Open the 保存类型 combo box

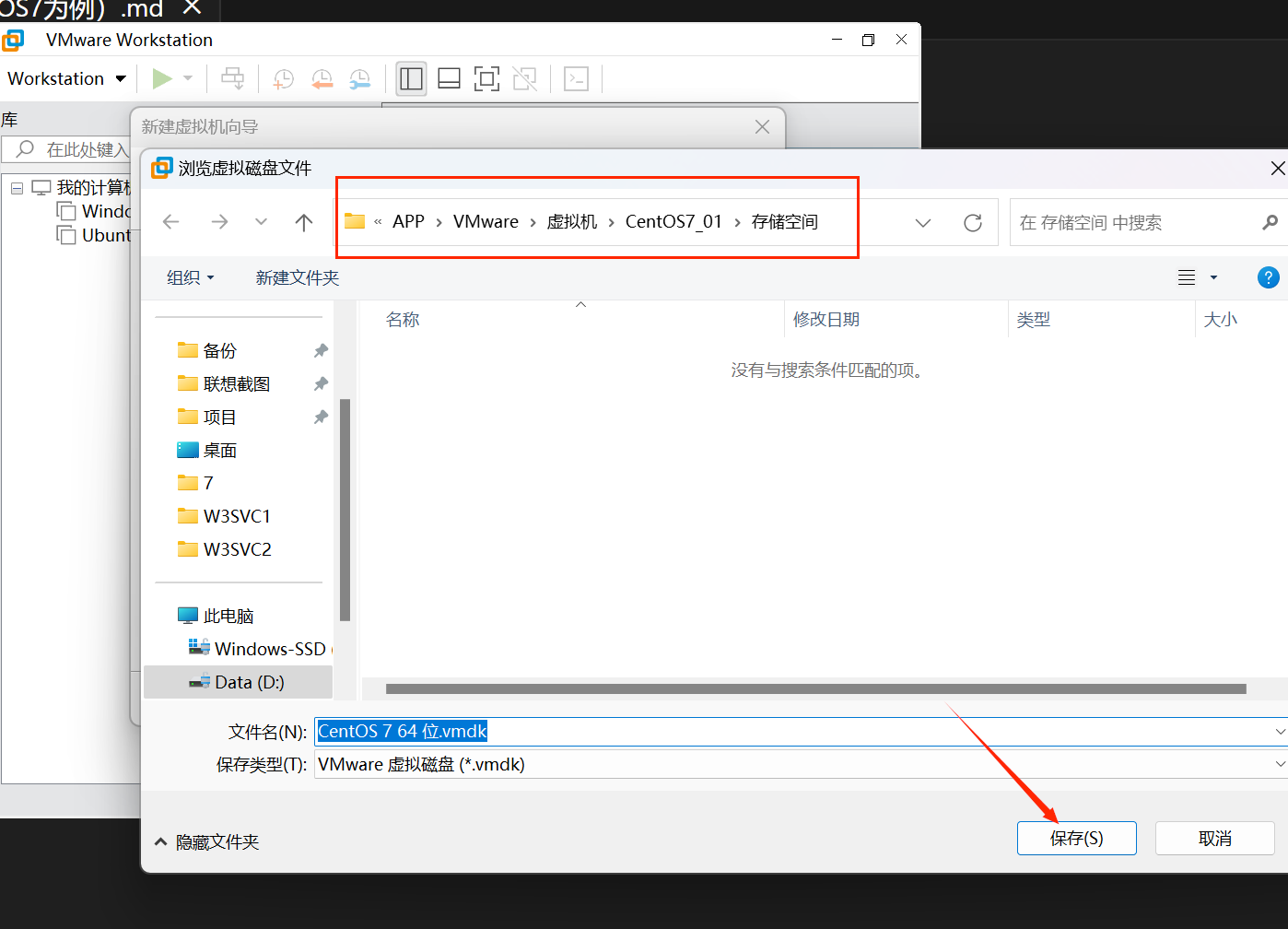point(801,764)
